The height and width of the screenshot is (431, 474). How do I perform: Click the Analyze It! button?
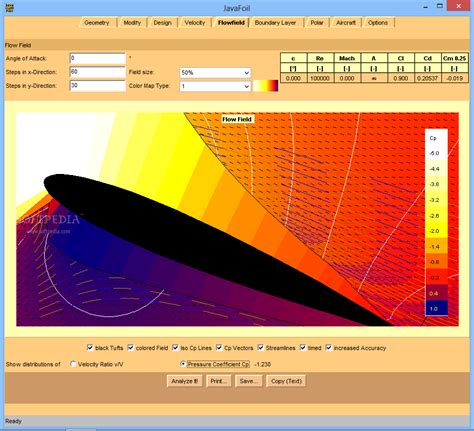click(x=185, y=381)
